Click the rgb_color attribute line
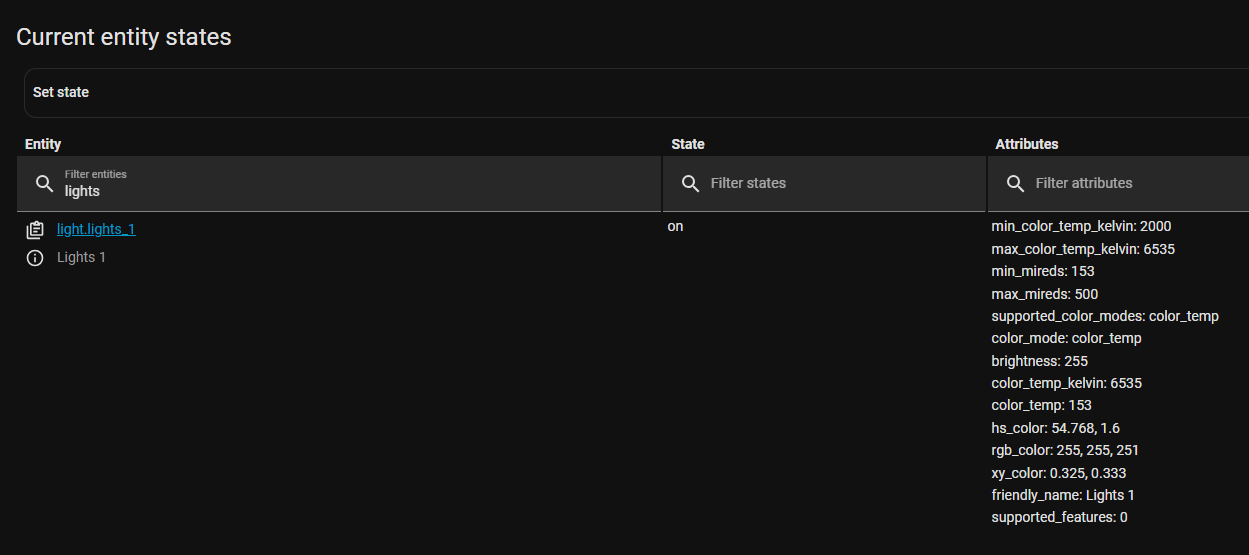Viewport: 1249px width, 555px height. click(x=1065, y=450)
